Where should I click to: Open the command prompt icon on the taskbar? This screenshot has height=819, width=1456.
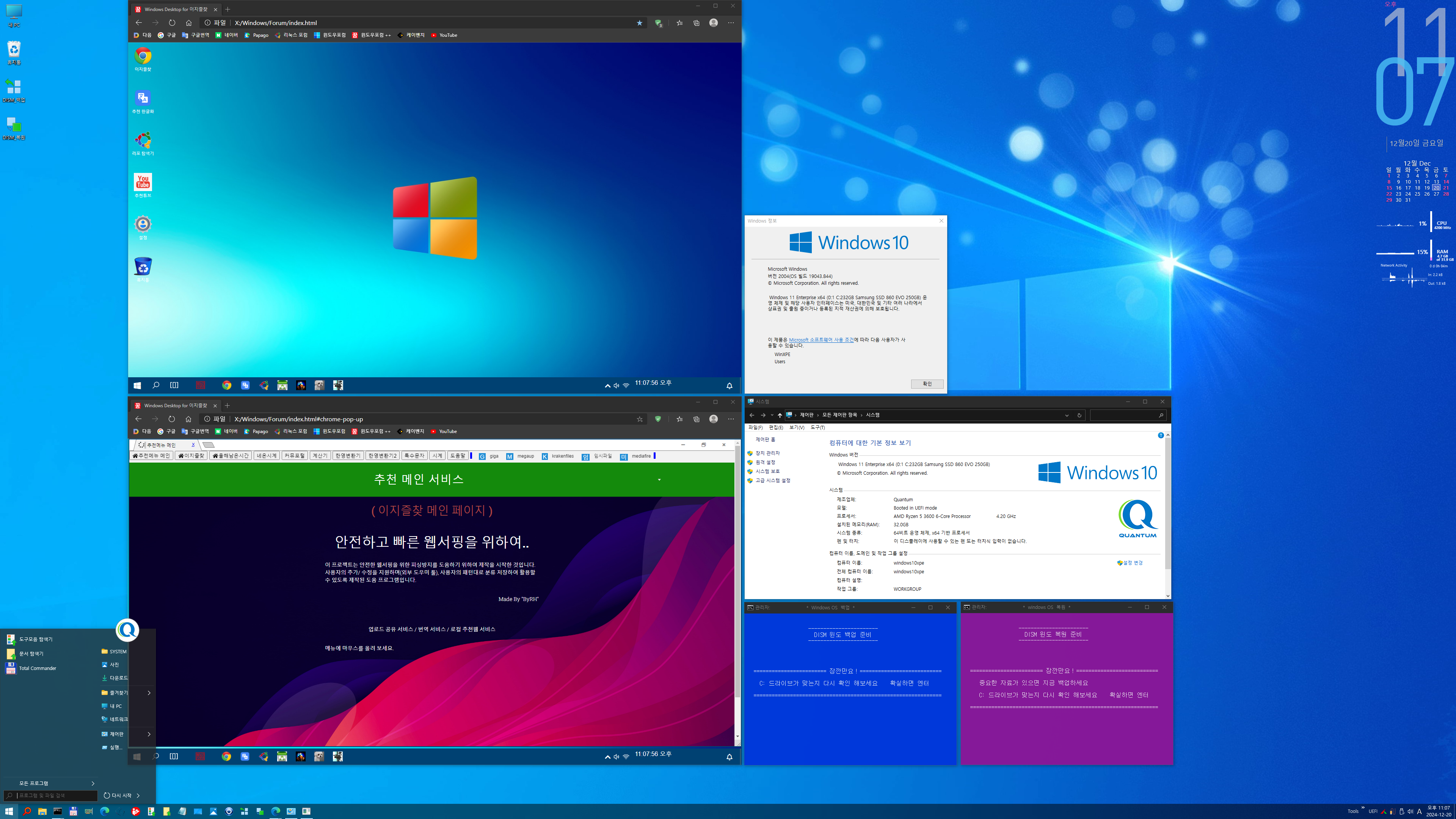(x=58, y=811)
